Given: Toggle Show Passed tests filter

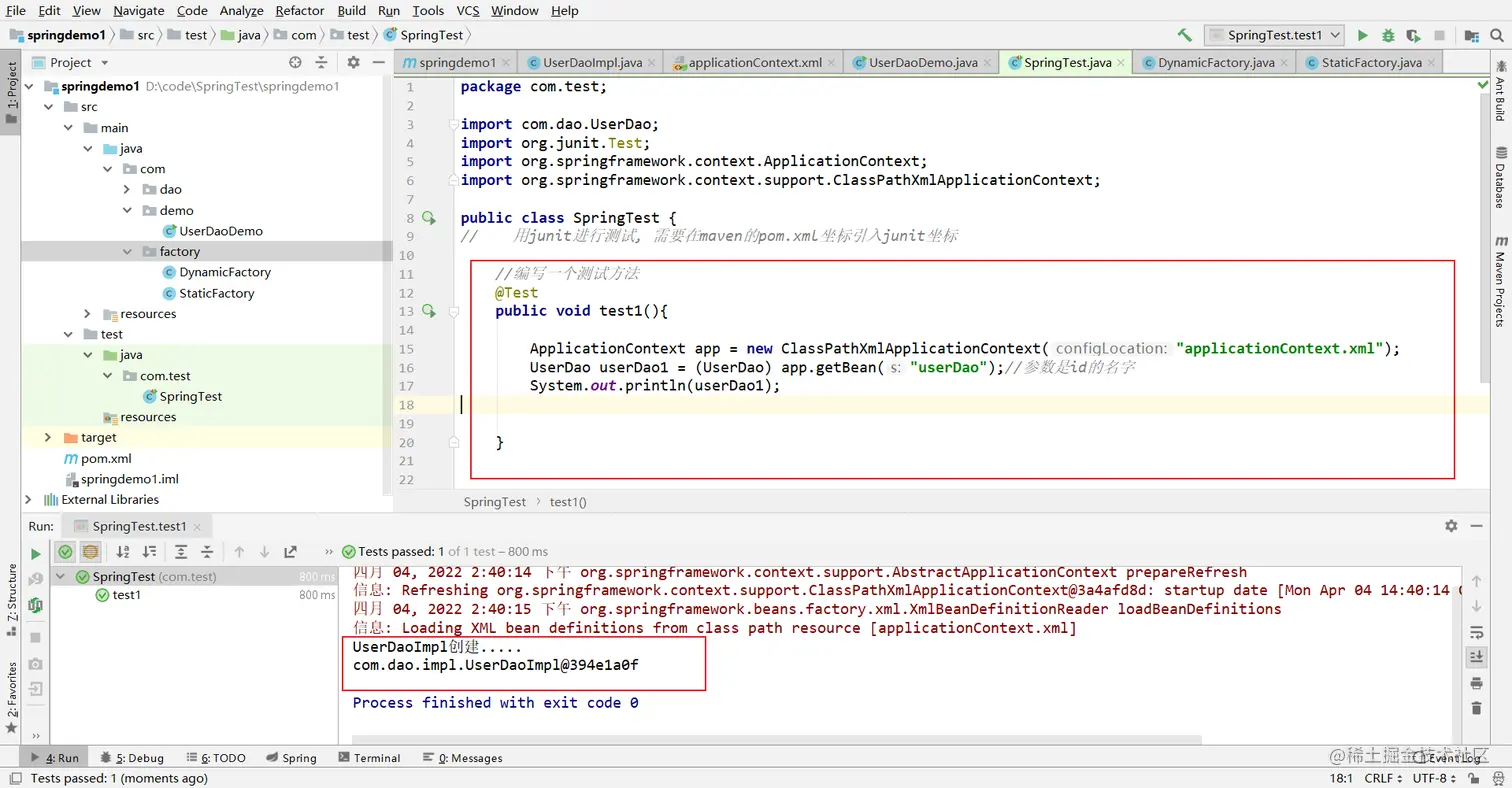Looking at the screenshot, I should [65, 551].
